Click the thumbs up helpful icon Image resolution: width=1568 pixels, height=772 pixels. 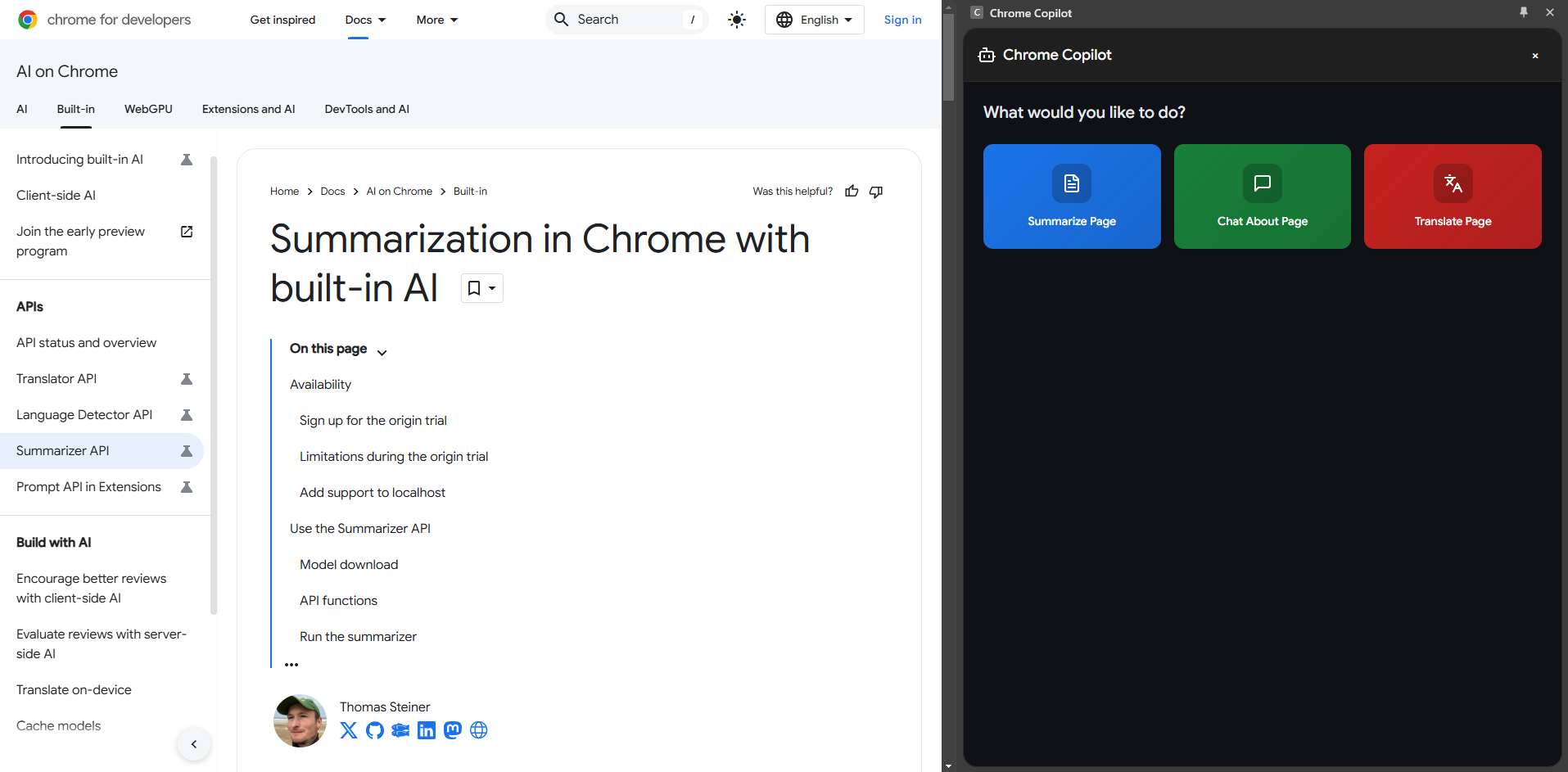click(x=852, y=192)
